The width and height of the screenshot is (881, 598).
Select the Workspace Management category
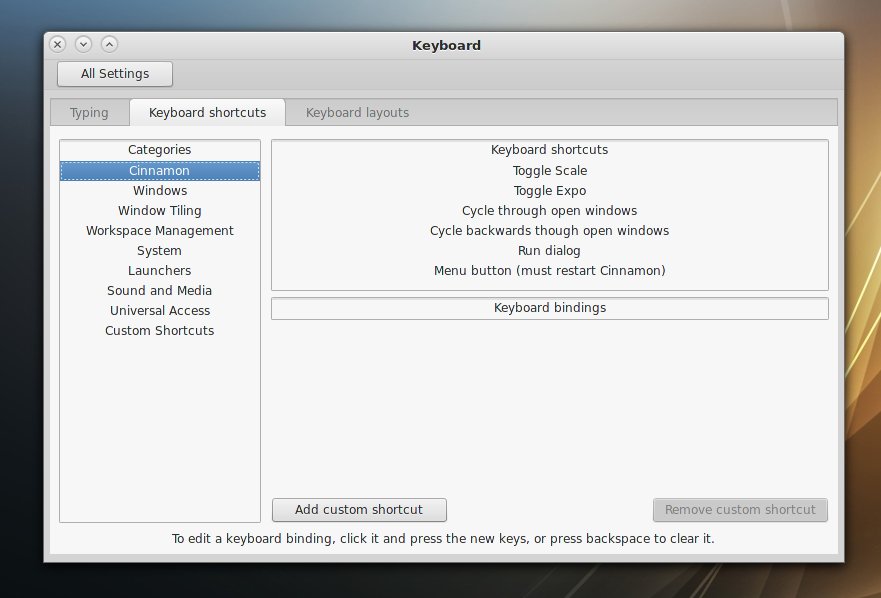(x=160, y=231)
